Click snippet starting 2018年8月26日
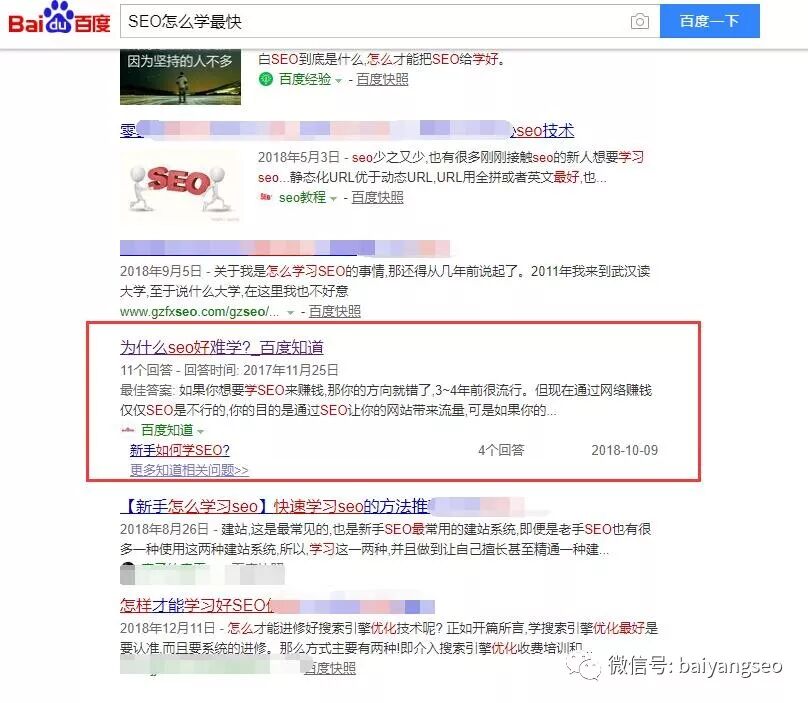808x703 pixels. click(x=385, y=539)
